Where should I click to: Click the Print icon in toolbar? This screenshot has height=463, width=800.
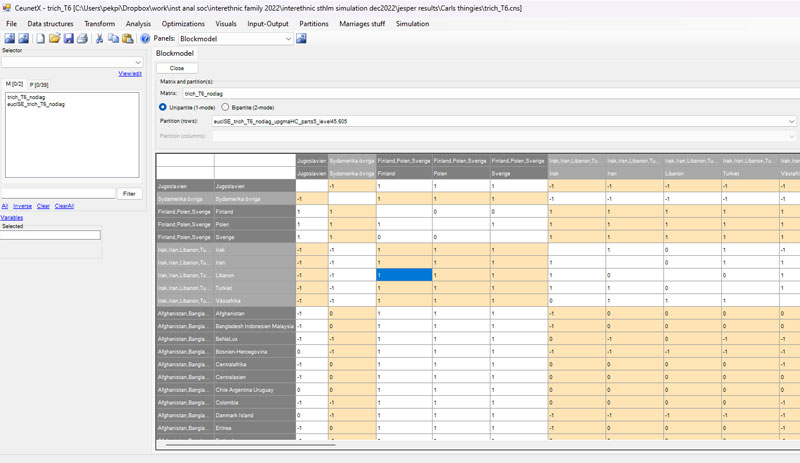point(83,39)
